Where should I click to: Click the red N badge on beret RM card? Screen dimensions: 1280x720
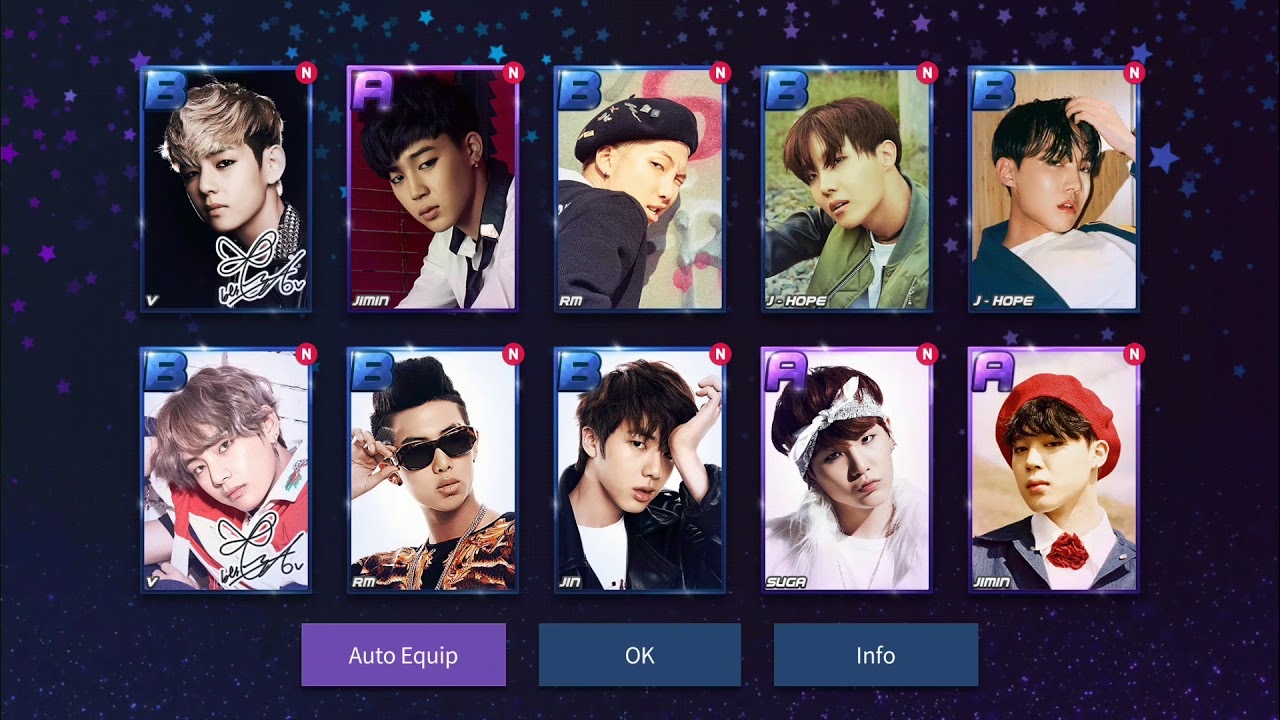[x=720, y=72]
